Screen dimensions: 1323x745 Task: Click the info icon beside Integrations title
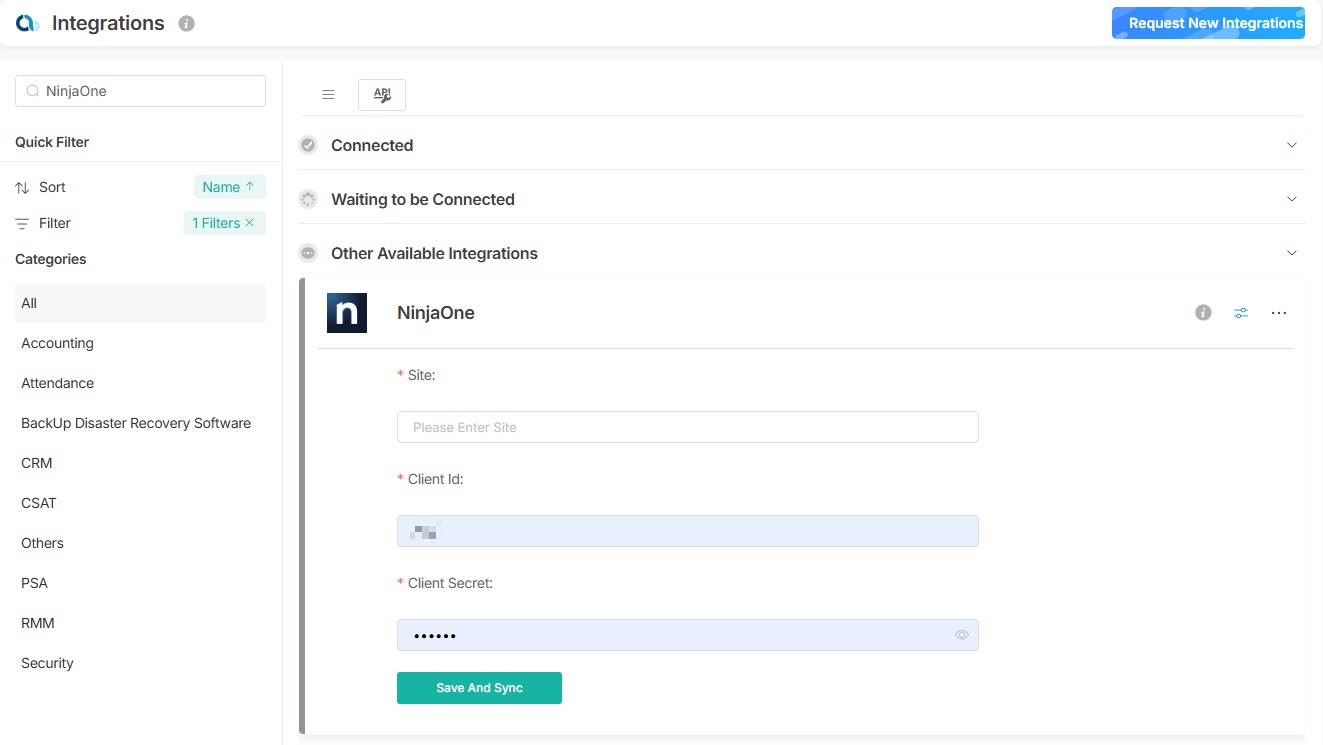pos(186,24)
